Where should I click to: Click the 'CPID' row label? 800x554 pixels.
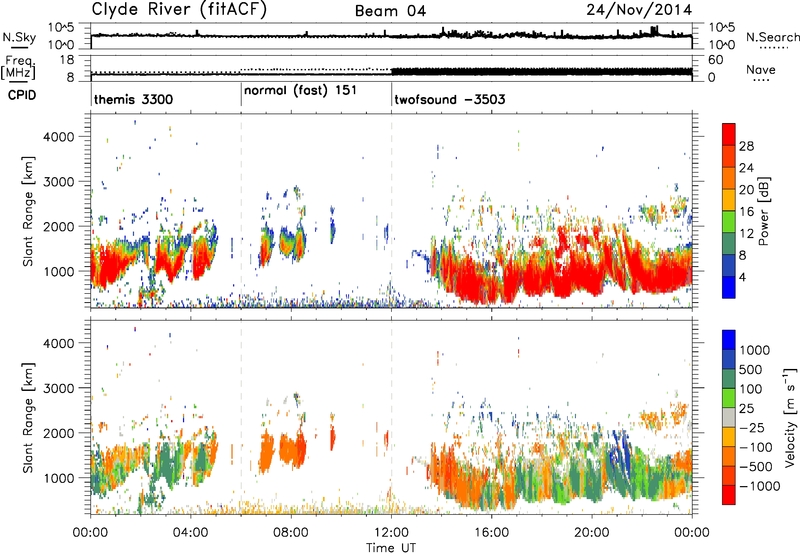(22, 95)
